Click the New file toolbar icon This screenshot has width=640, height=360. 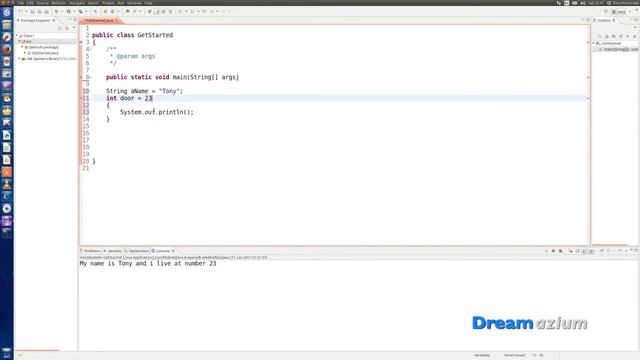tap(20, 11)
